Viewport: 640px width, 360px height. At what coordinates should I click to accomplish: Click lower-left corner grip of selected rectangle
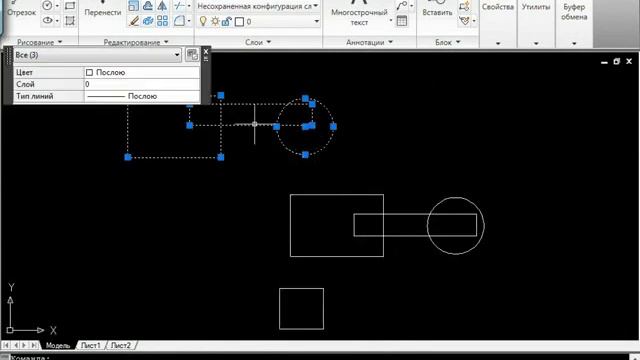tap(128, 157)
